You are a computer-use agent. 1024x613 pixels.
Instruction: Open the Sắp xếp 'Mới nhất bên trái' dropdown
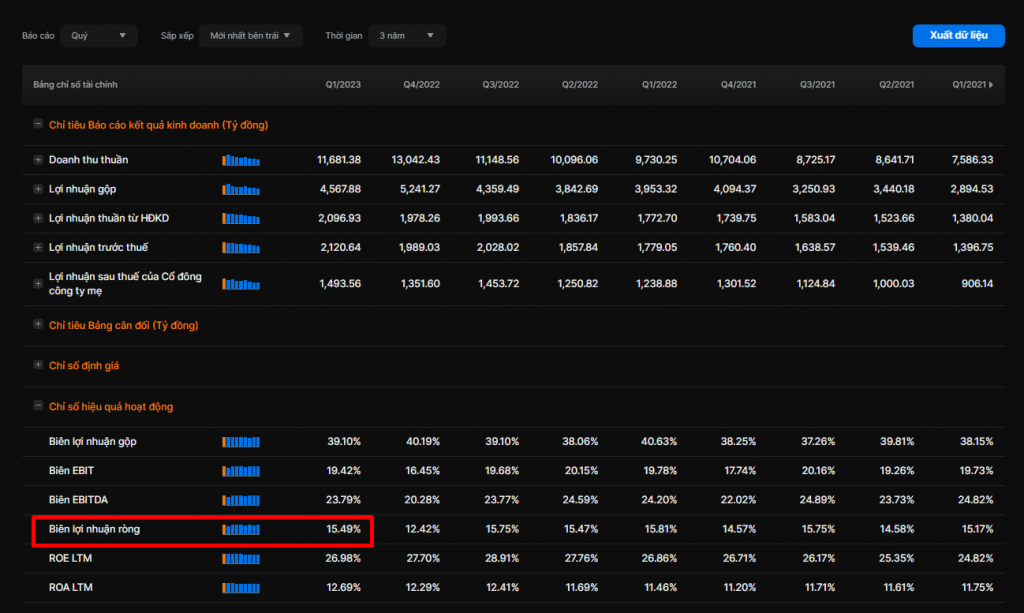pyautogui.click(x=250, y=36)
